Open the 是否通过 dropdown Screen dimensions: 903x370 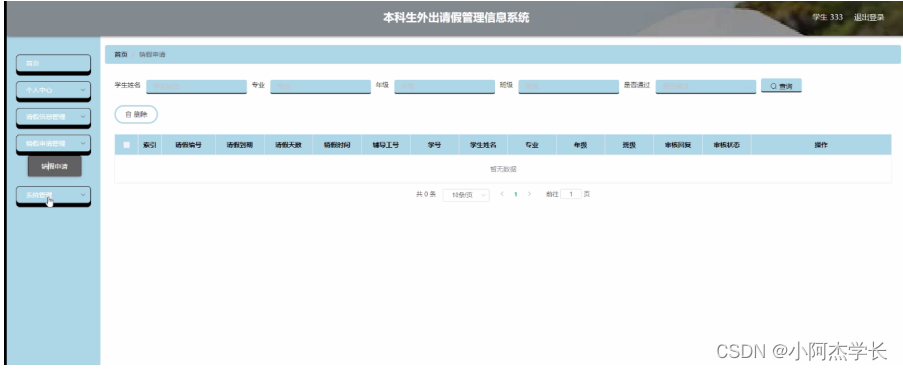[705, 86]
